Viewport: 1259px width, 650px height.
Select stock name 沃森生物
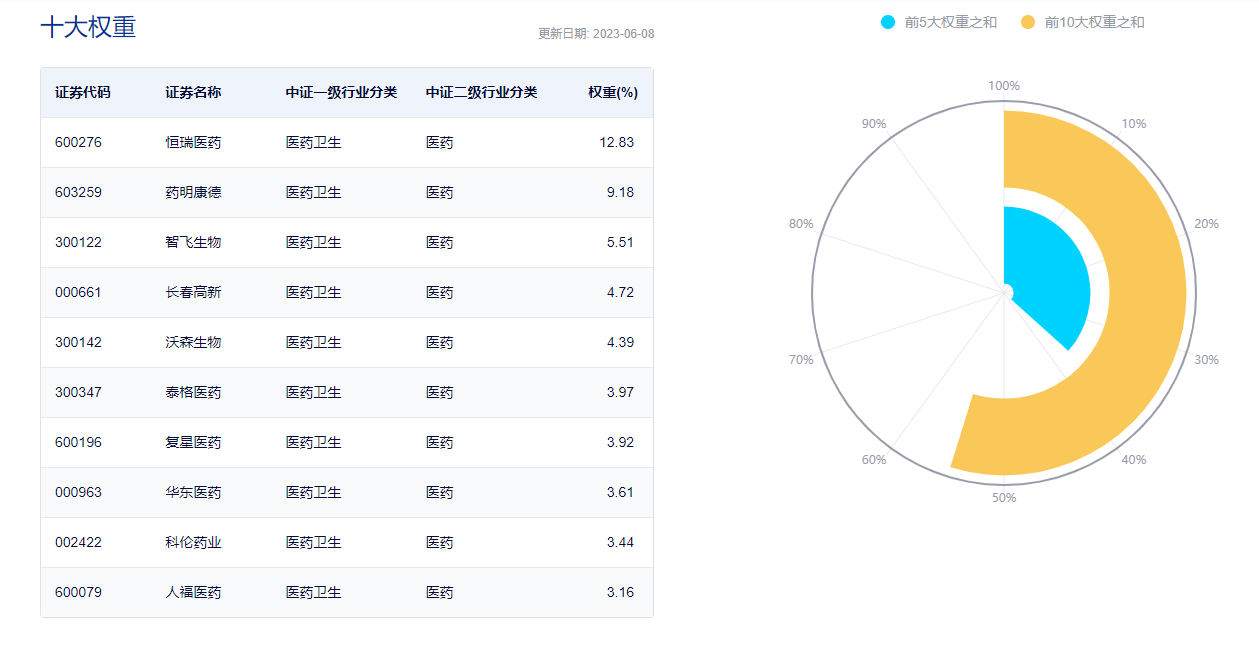pos(193,343)
